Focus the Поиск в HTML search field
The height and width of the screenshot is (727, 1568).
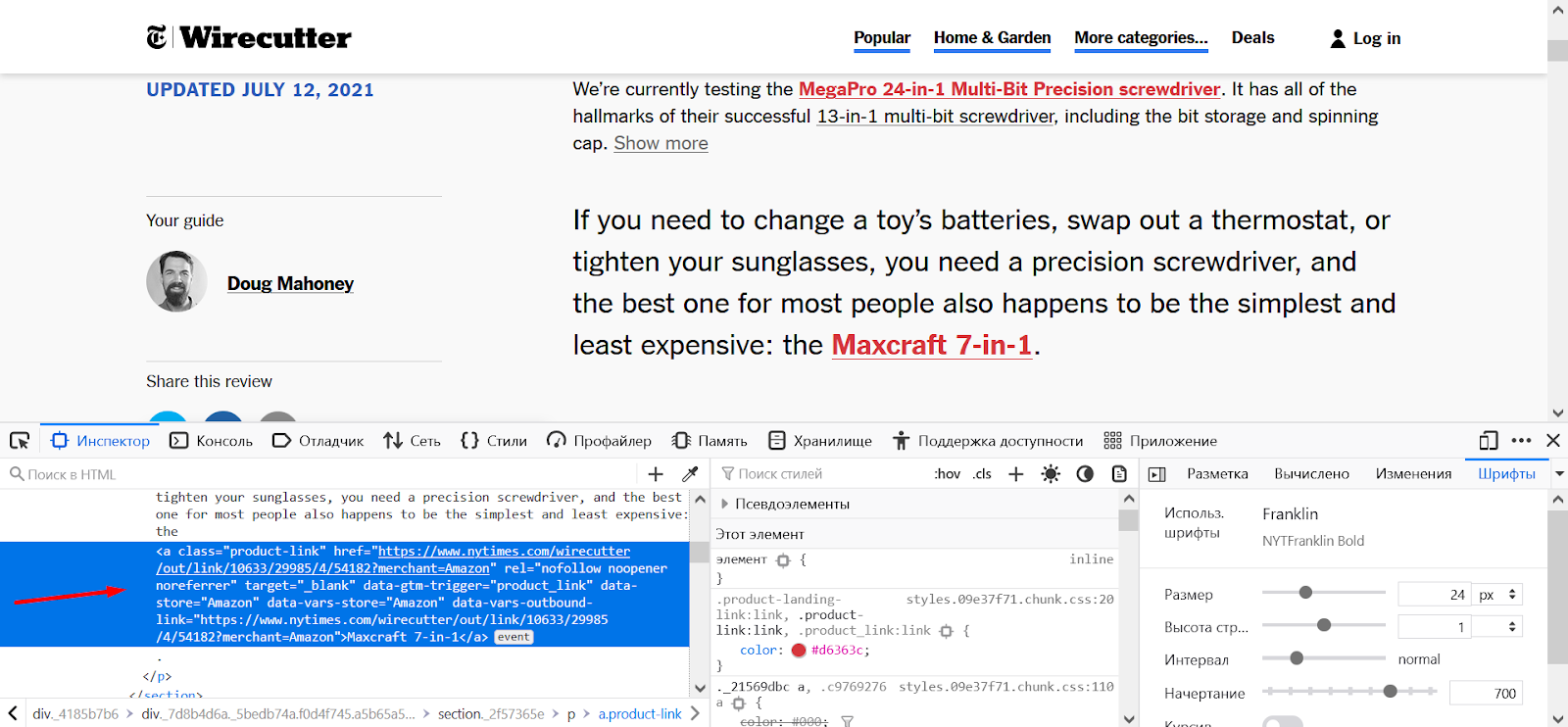click(318, 474)
